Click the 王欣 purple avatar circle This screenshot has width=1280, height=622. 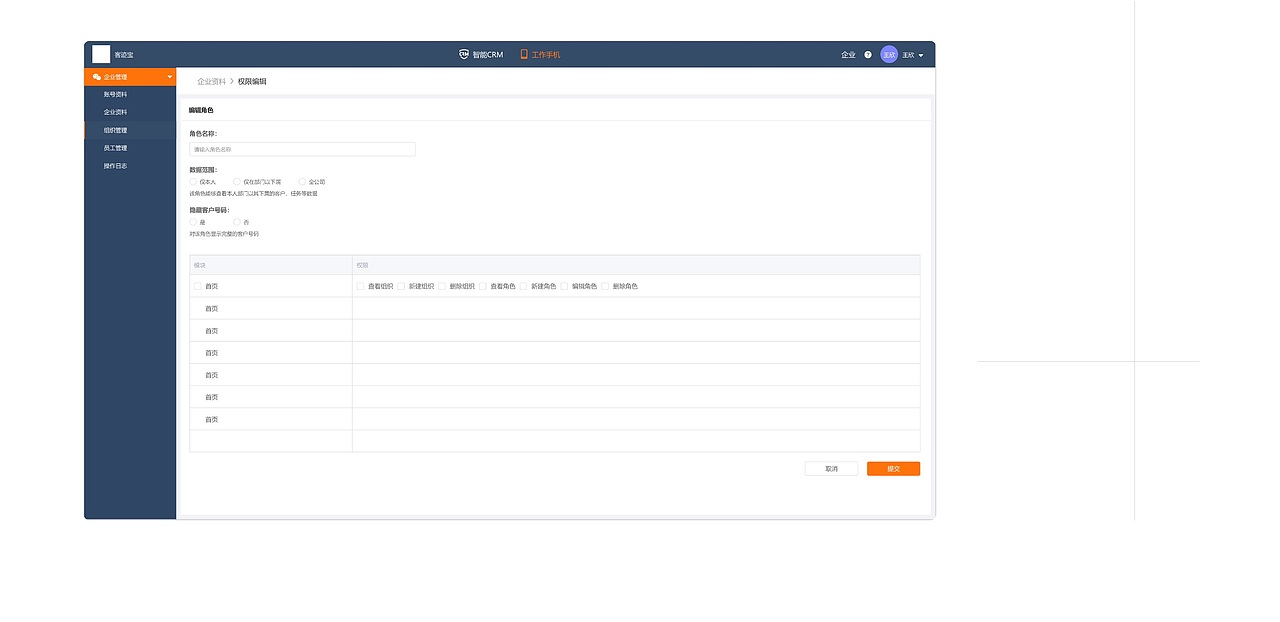pos(889,54)
